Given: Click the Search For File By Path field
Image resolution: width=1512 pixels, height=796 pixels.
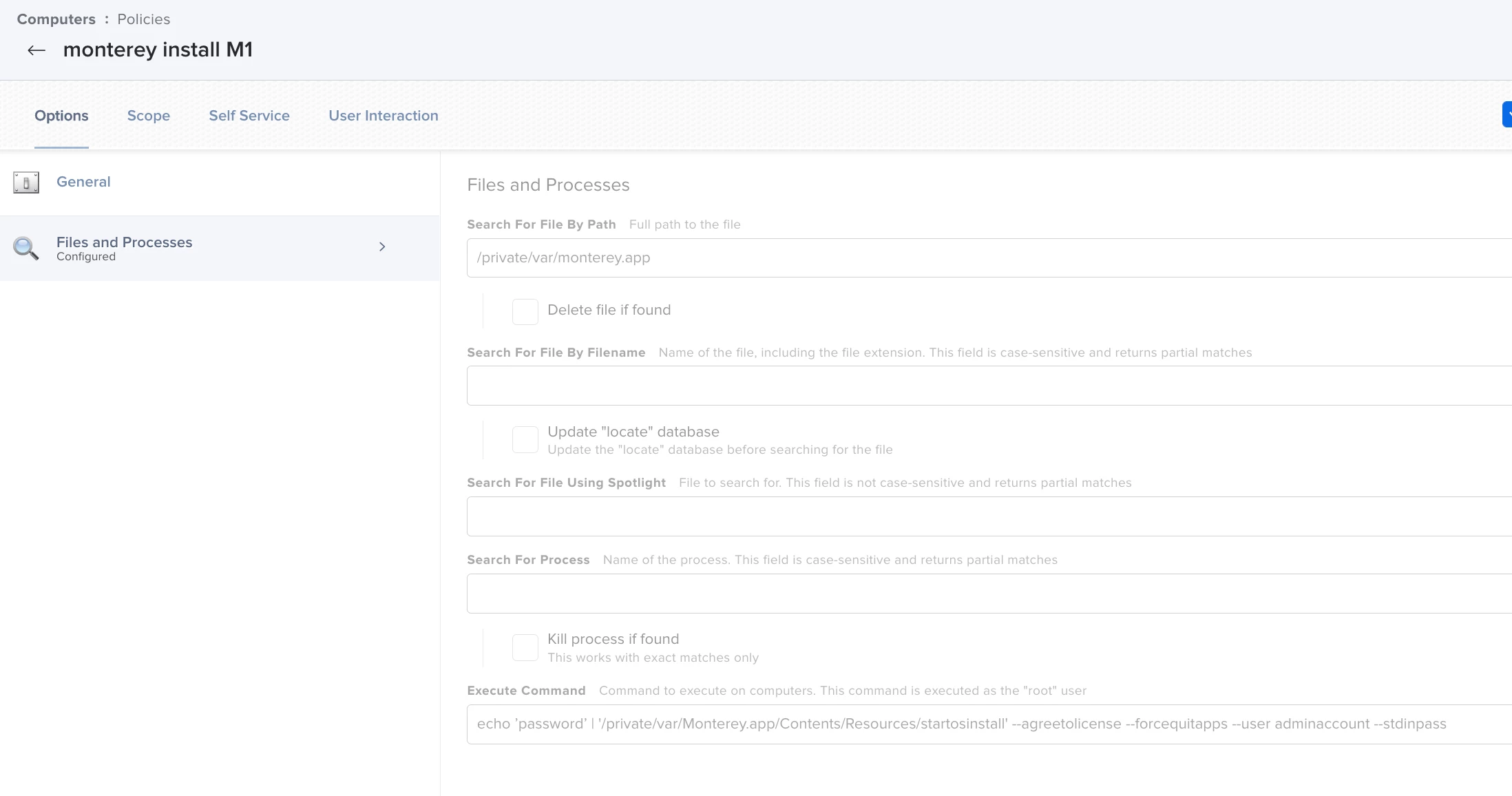Looking at the screenshot, I should 989,258.
